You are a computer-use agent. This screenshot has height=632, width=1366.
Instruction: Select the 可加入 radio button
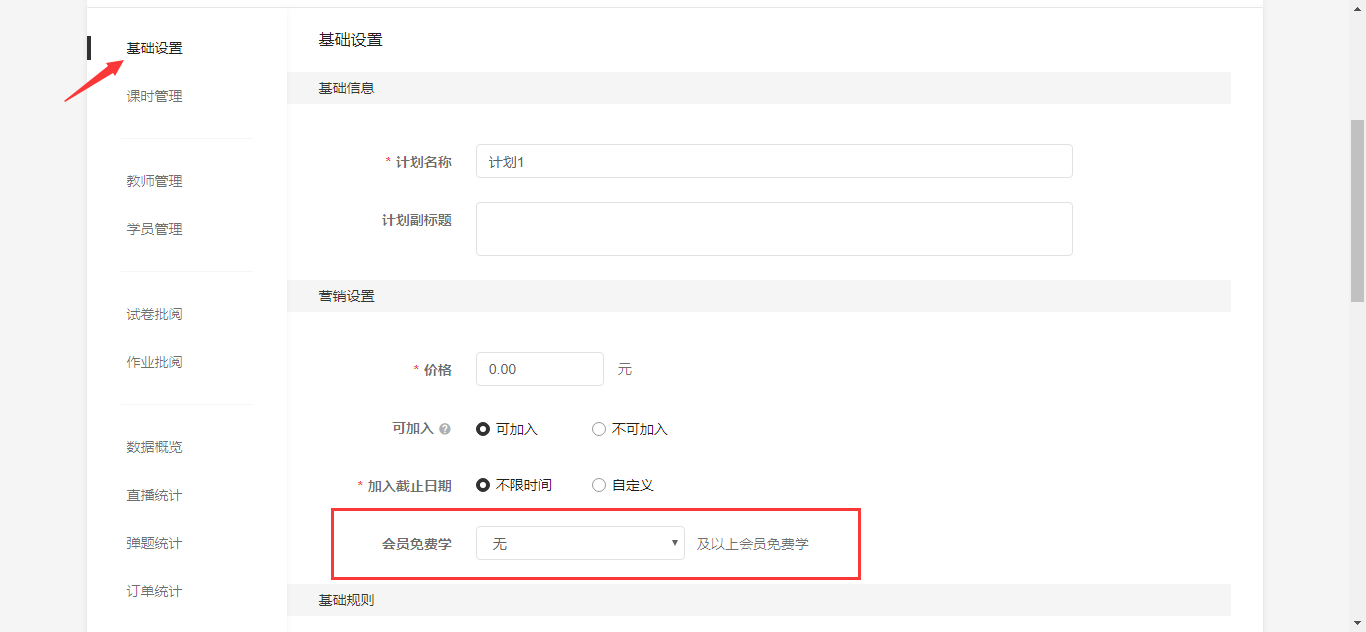tap(484, 429)
